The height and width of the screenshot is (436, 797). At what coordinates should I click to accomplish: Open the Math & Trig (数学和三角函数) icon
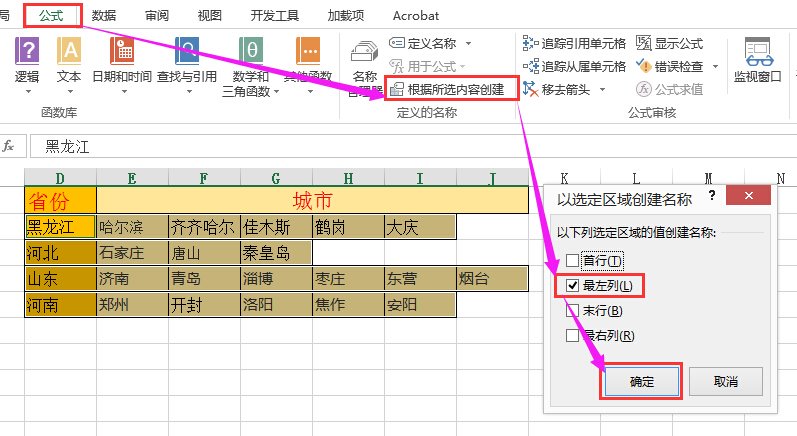(x=251, y=51)
